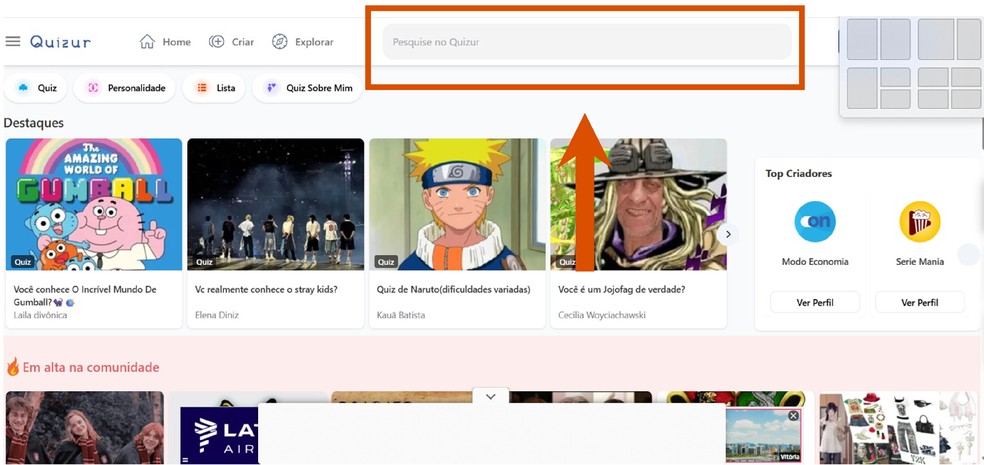Click Ver Perfil under Serie Mania
Screen dimensions: 984x465
(x=920, y=302)
